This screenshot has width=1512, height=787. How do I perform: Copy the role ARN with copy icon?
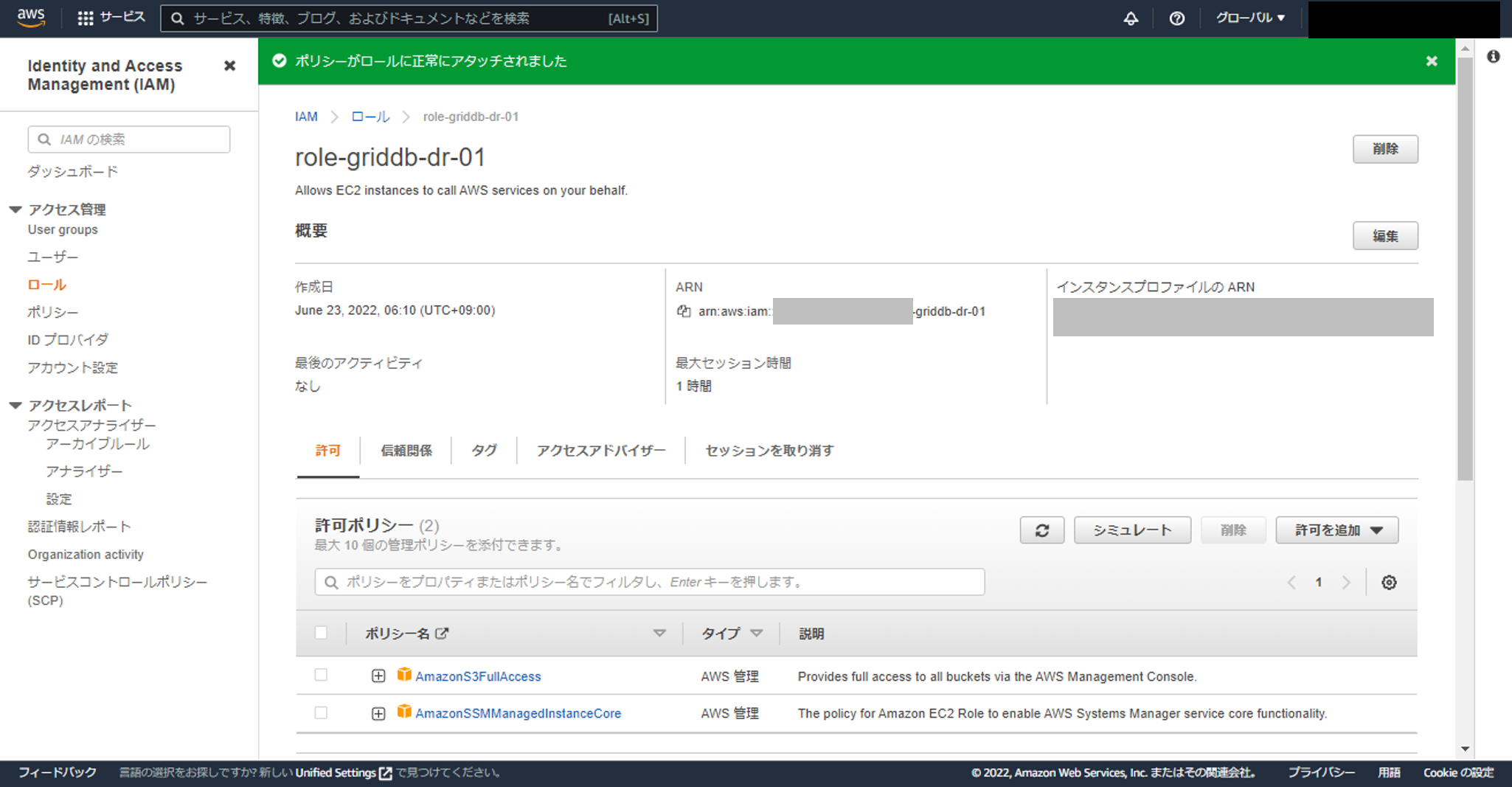(684, 311)
